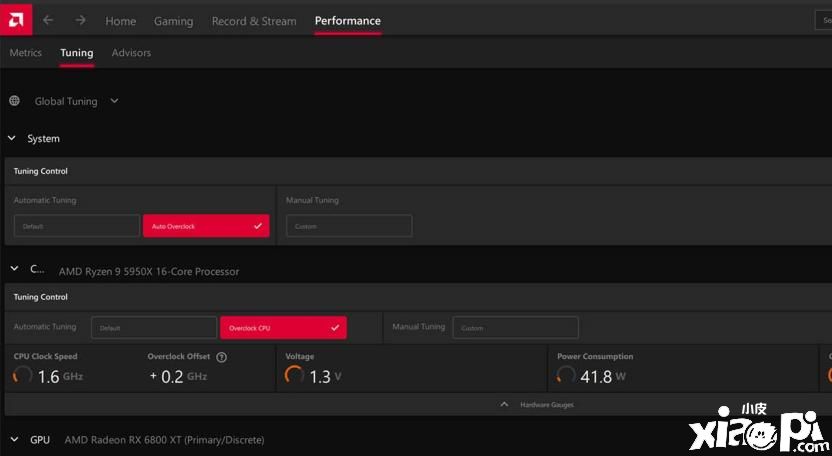Collapse the Hardware Gauges panel
832x456 pixels.
coord(536,405)
